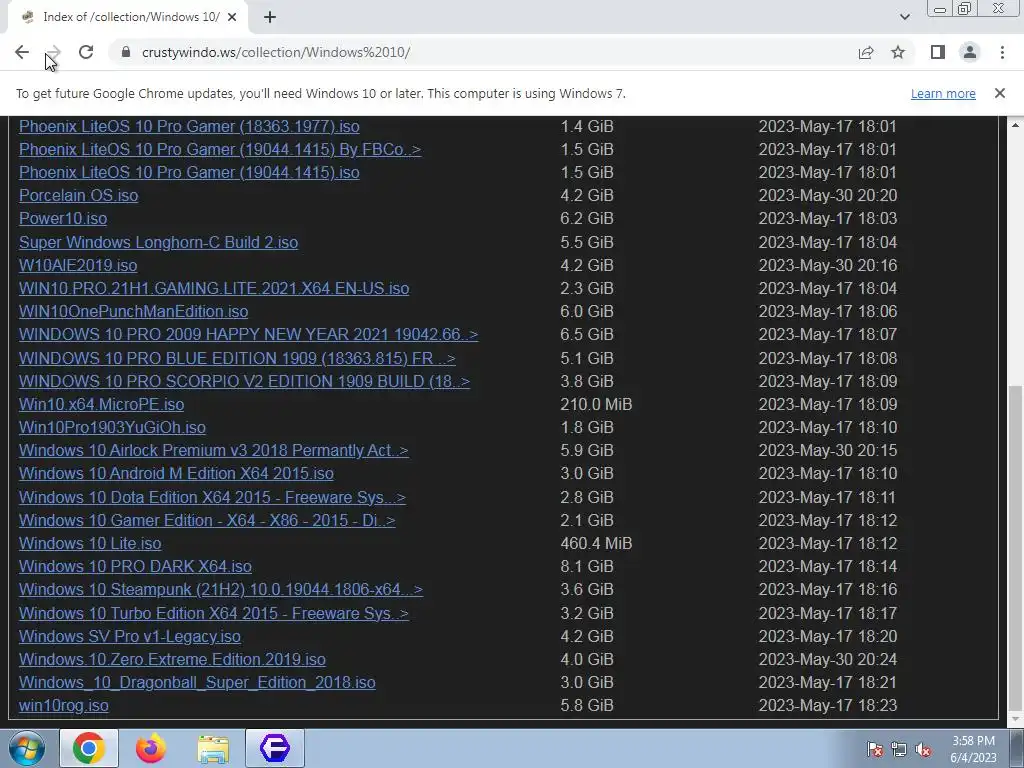The height and width of the screenshot is (768, 1024).
Task: Download Windows 10 Lite.iso
Action: click(x=90, y=543)
